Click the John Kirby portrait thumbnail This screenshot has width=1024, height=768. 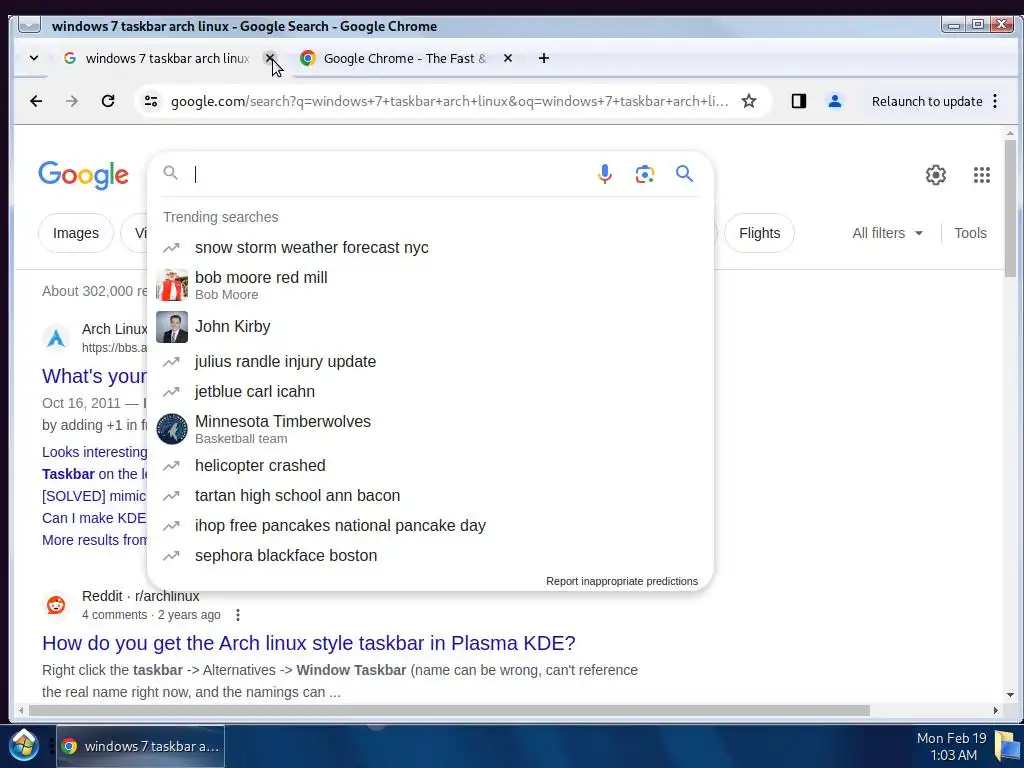click(x=172, y=327)
